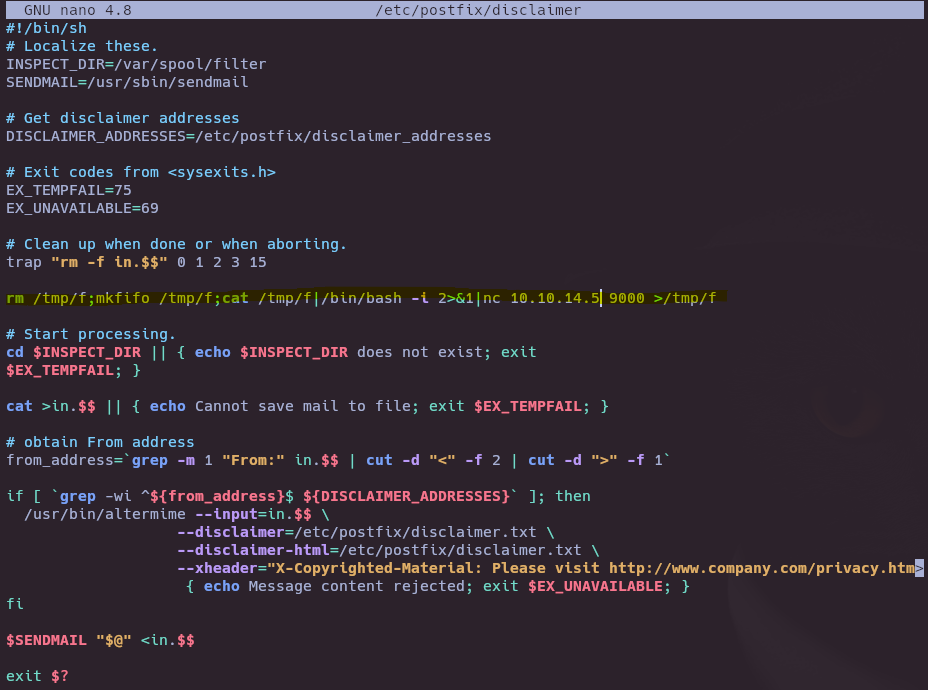This screenshot has width=928, height=690.
Task: Click the '--disclaimer-html=' option line
Action: point(388,550)
